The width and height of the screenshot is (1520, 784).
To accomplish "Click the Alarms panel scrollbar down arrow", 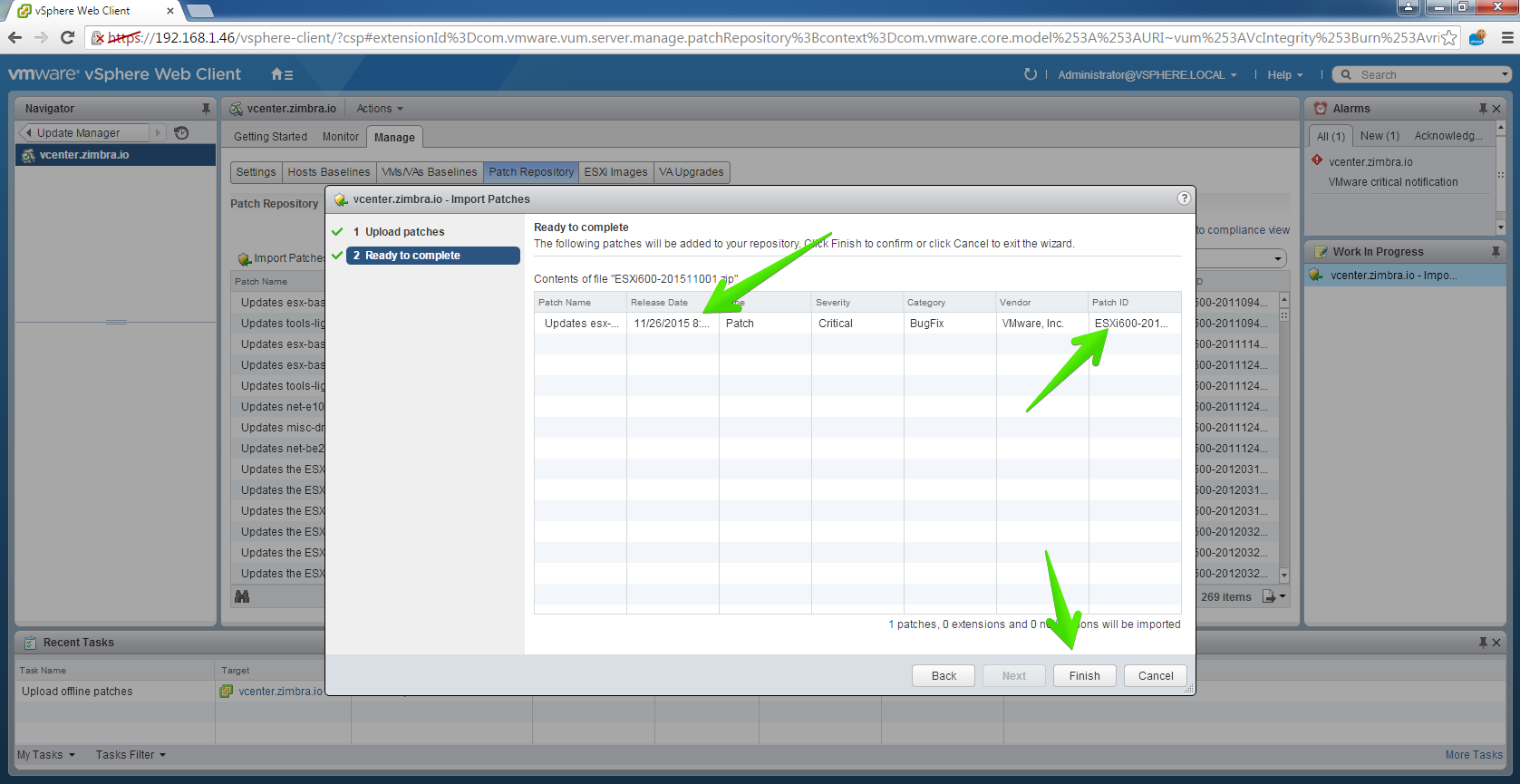I will (1500, 227).
